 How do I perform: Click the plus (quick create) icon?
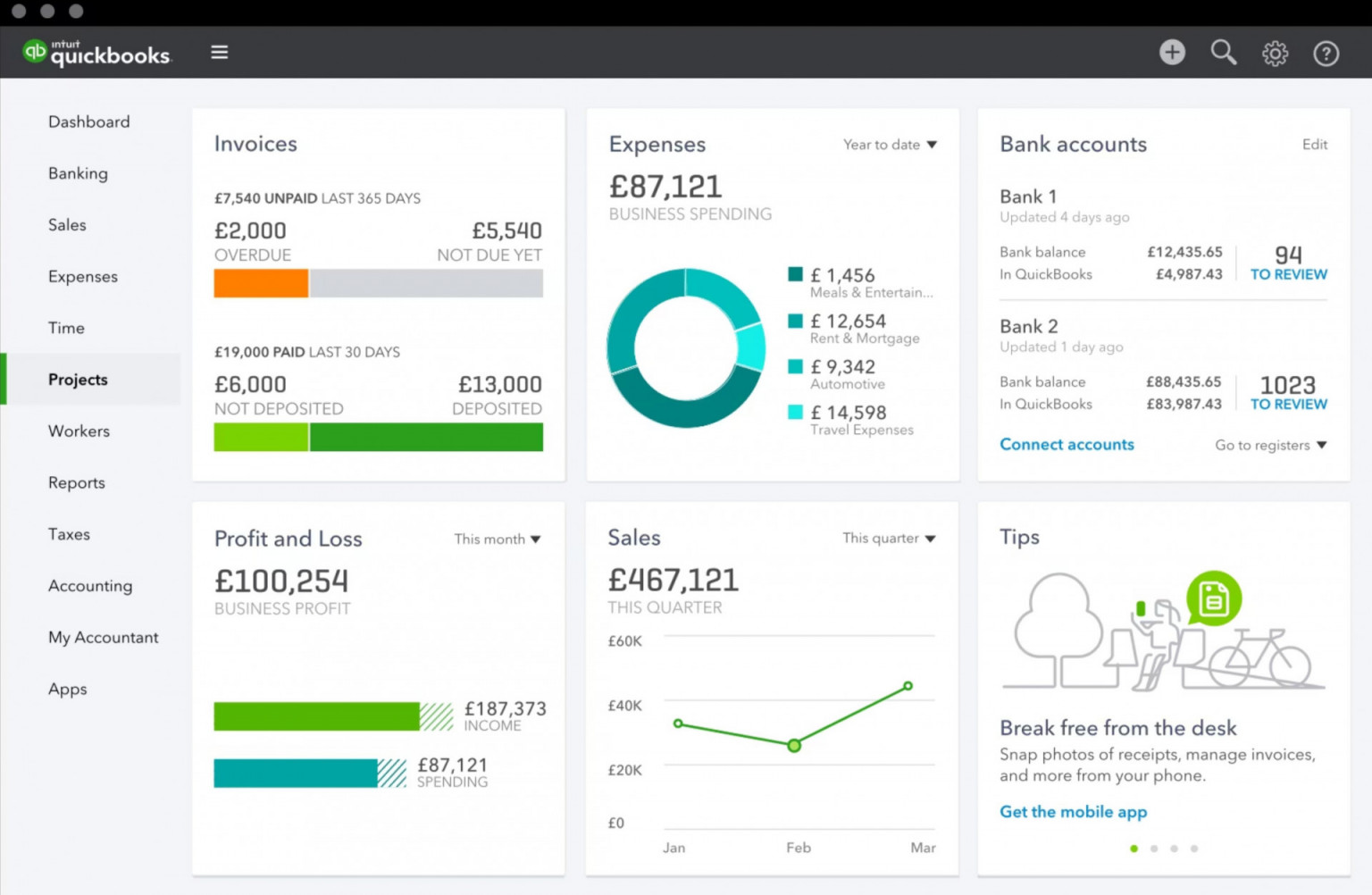click(1172, 52)
